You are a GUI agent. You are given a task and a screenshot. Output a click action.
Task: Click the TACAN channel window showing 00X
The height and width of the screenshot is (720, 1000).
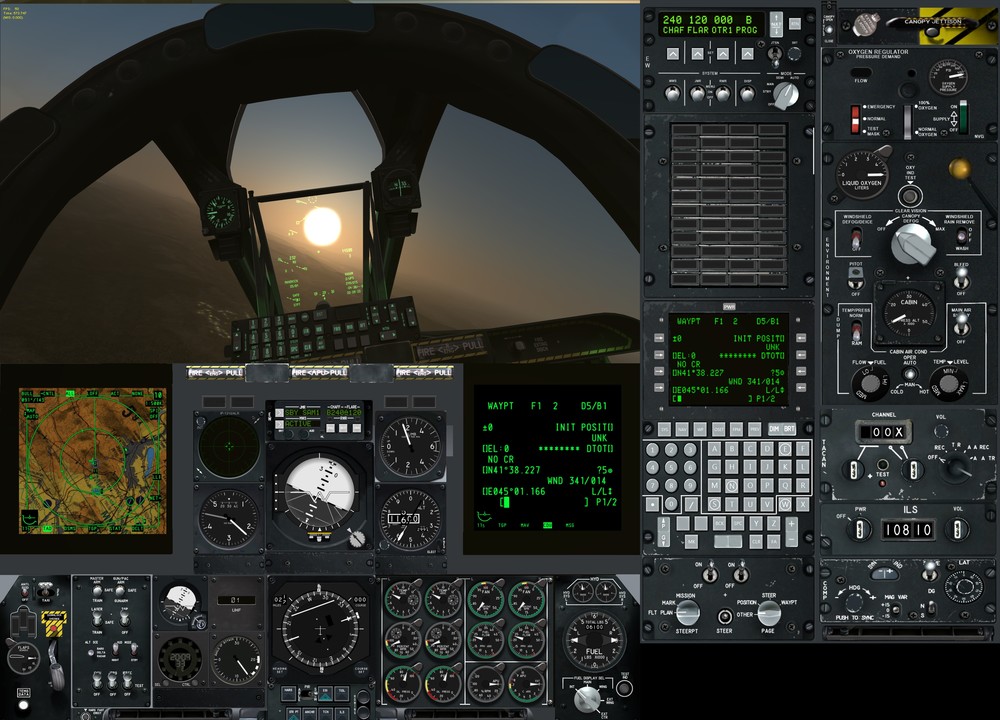(x=883, y=432)
